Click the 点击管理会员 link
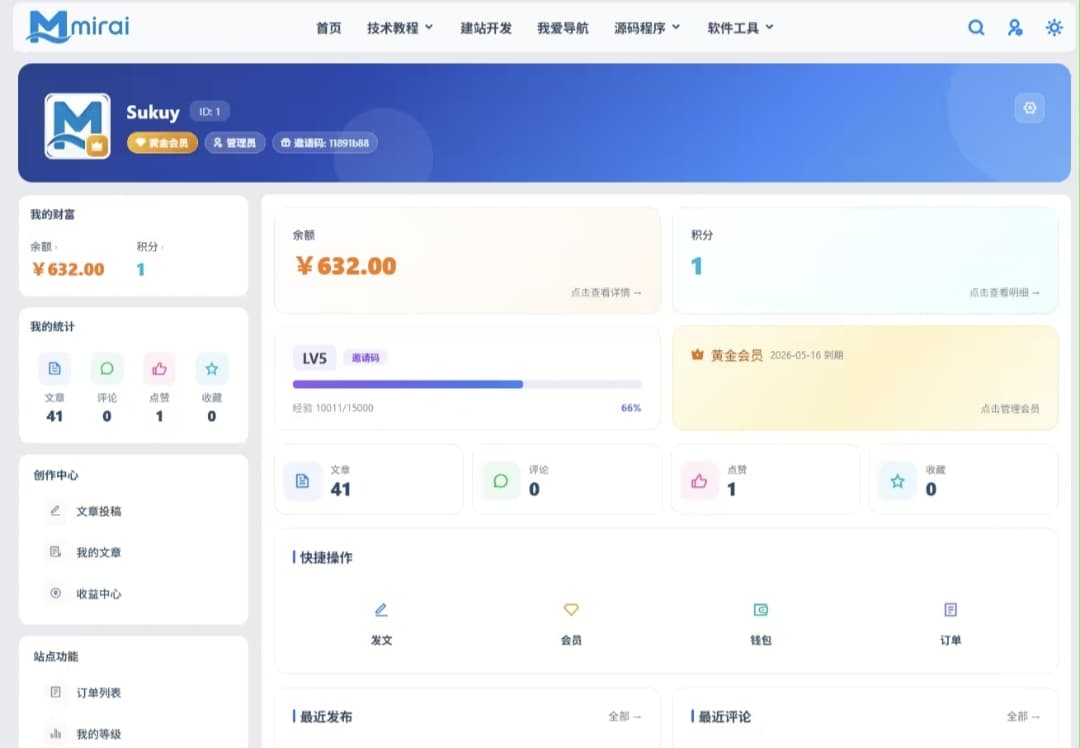The height and width of the screenshot is (748, 1080). pos(1009,409)
